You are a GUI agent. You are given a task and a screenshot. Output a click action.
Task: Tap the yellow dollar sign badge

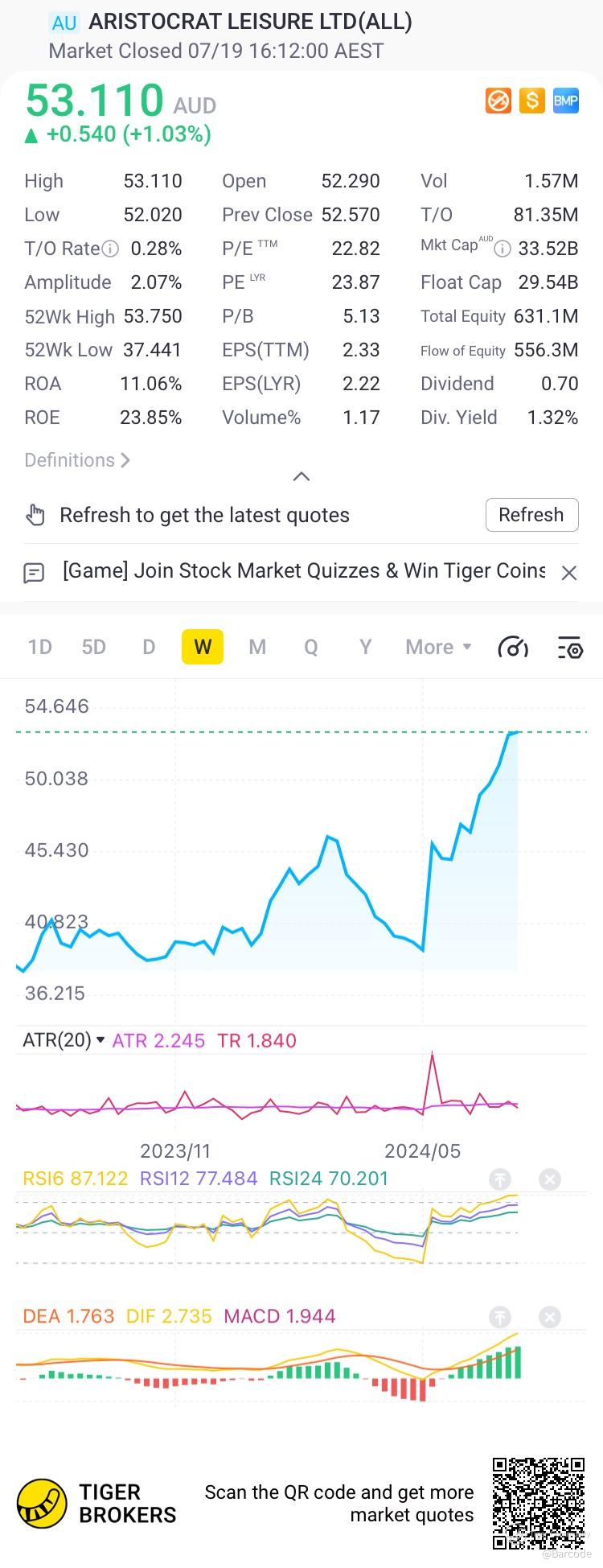pos(531,101)
